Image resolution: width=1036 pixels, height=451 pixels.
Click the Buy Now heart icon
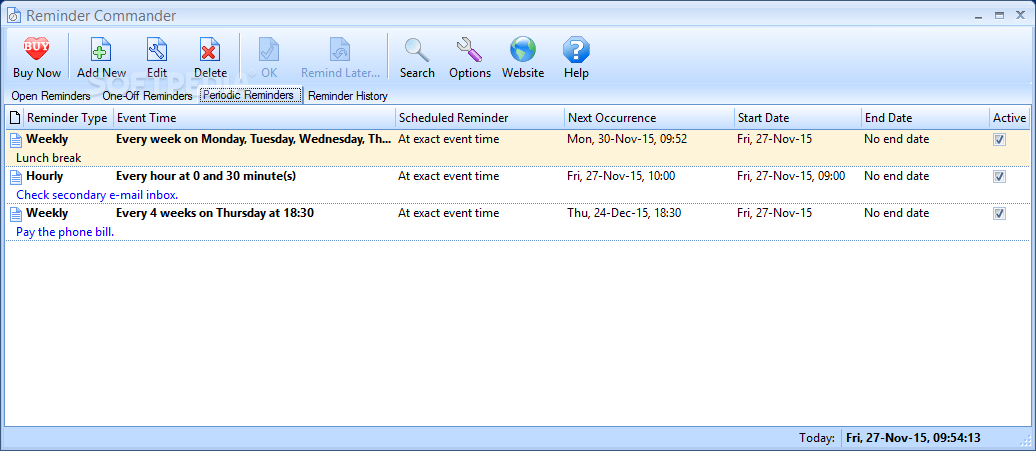tap(36, 50)
